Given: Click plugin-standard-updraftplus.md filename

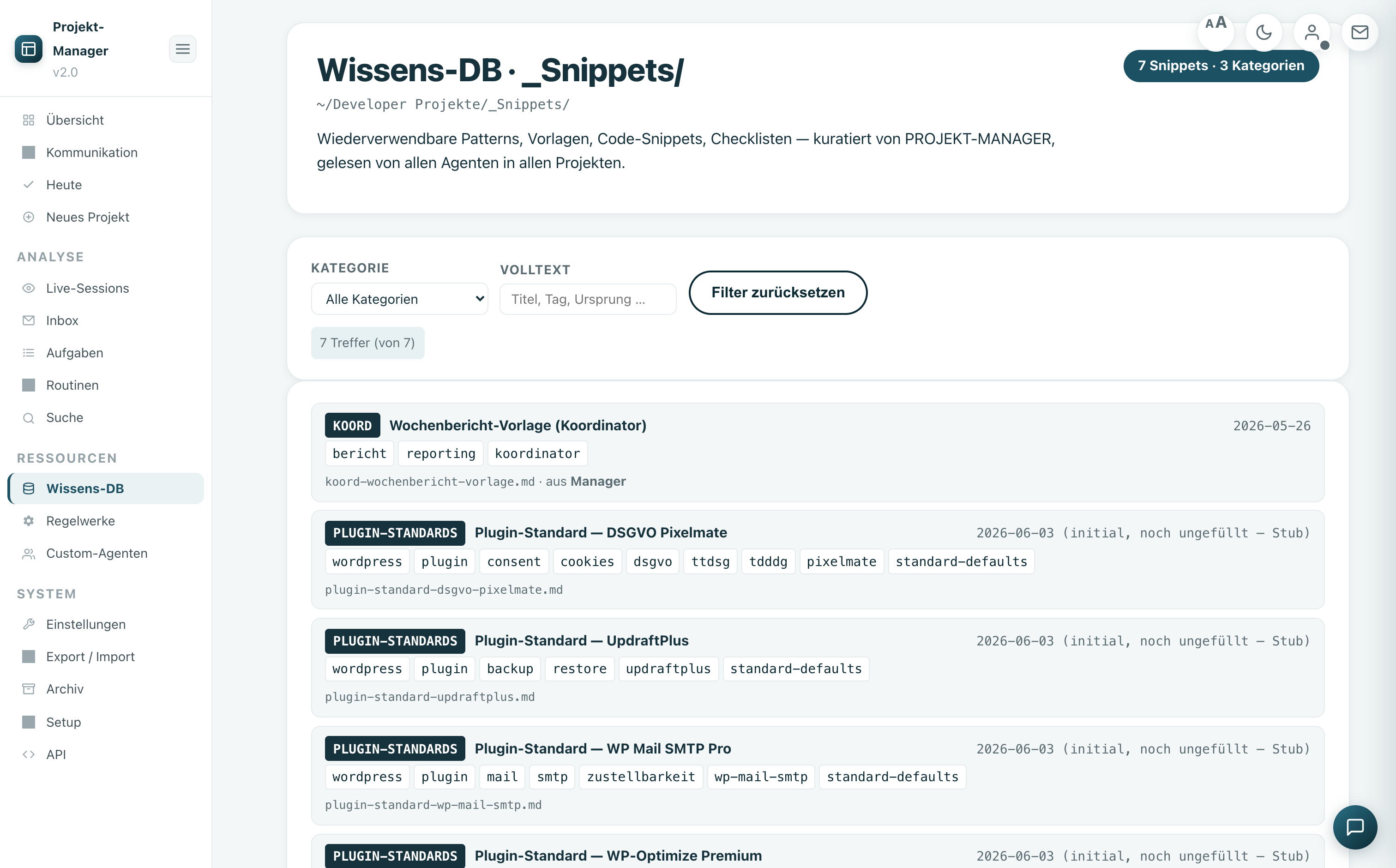Looking at the screenshot, I should 430,697.
